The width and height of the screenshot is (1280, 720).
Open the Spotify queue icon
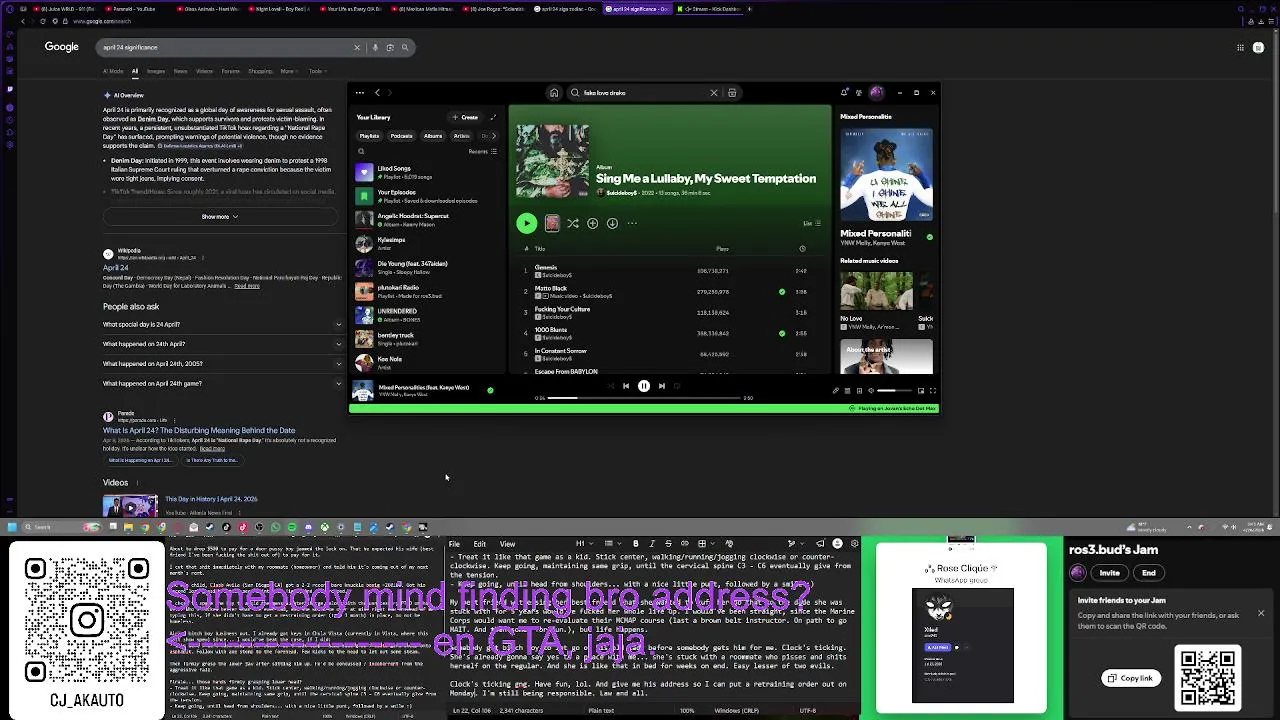[x=847, y=391]
